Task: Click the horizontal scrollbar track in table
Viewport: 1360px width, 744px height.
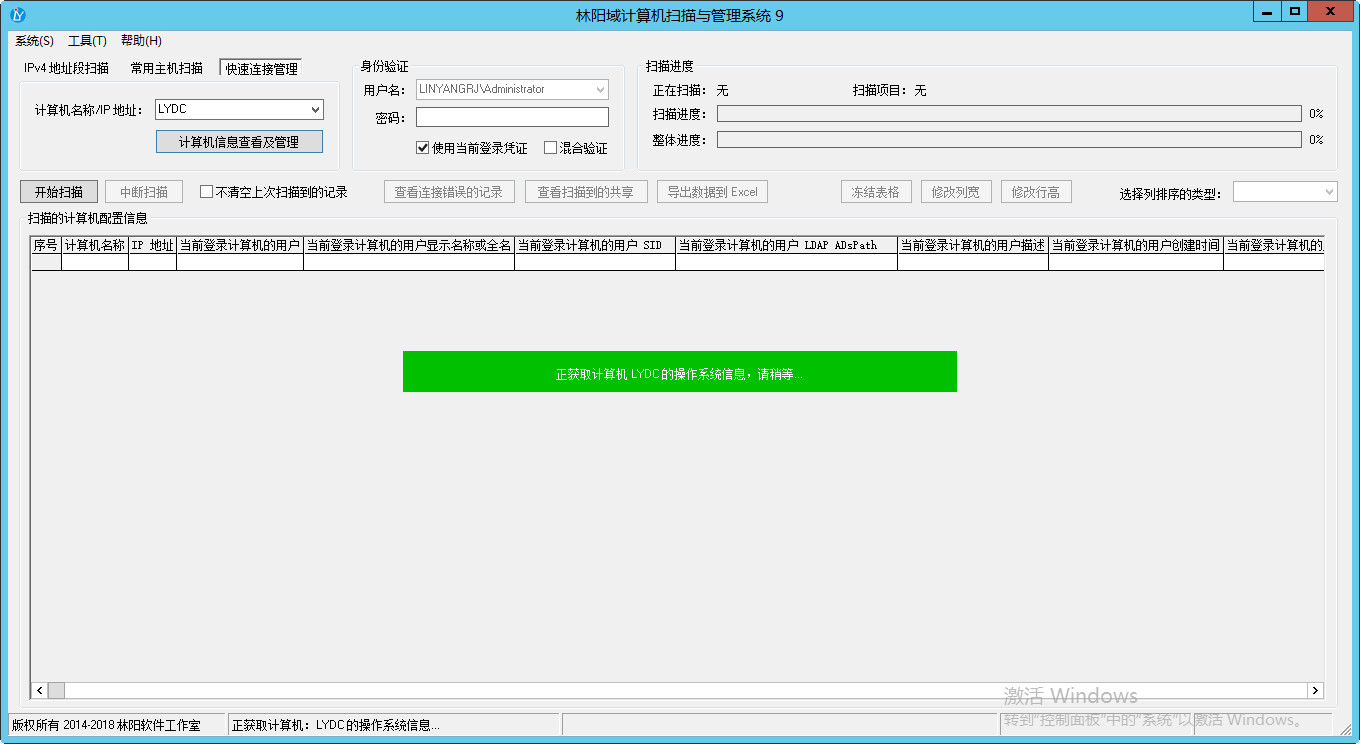Action: (x=680, y=691)
